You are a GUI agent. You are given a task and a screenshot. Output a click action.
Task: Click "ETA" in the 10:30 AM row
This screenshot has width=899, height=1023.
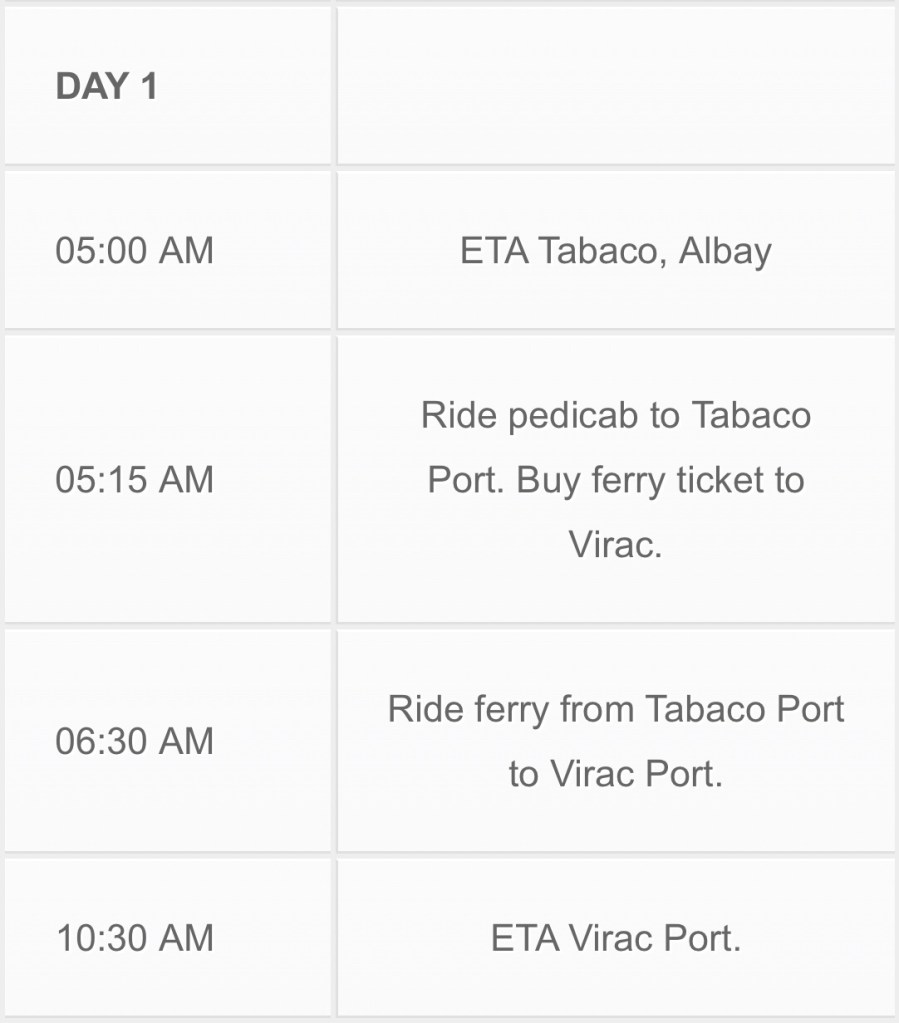click(525, 938)
